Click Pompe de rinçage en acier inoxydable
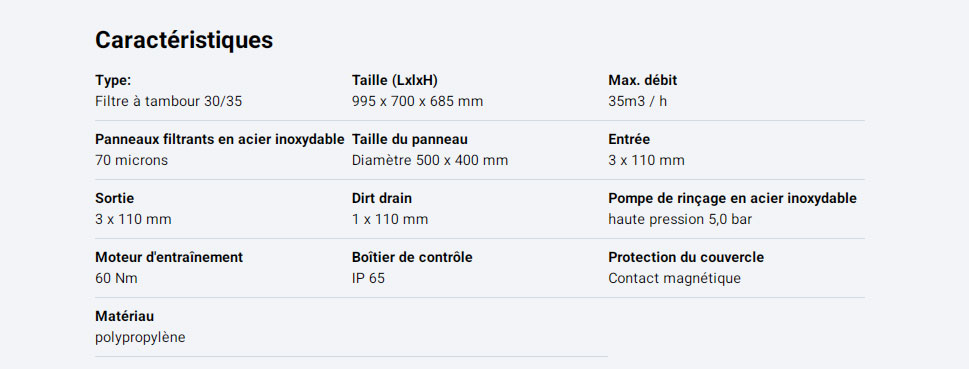Viewport: 969px width, 369px height. [732, 198]
